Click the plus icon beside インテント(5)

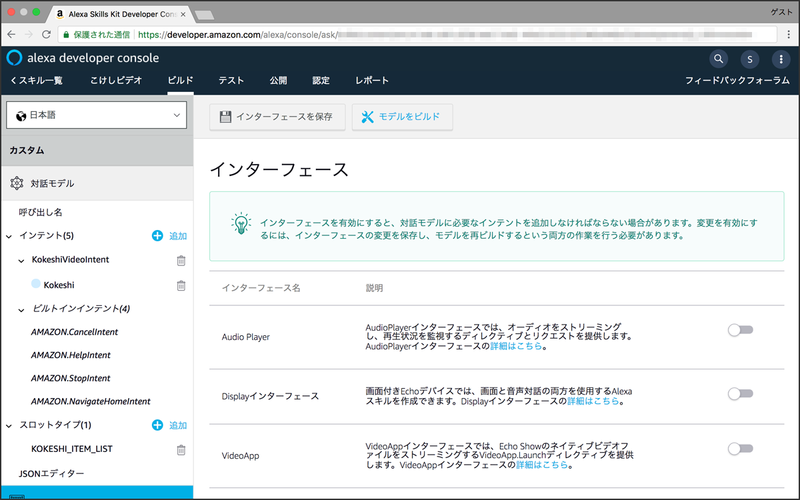(157, 236)
